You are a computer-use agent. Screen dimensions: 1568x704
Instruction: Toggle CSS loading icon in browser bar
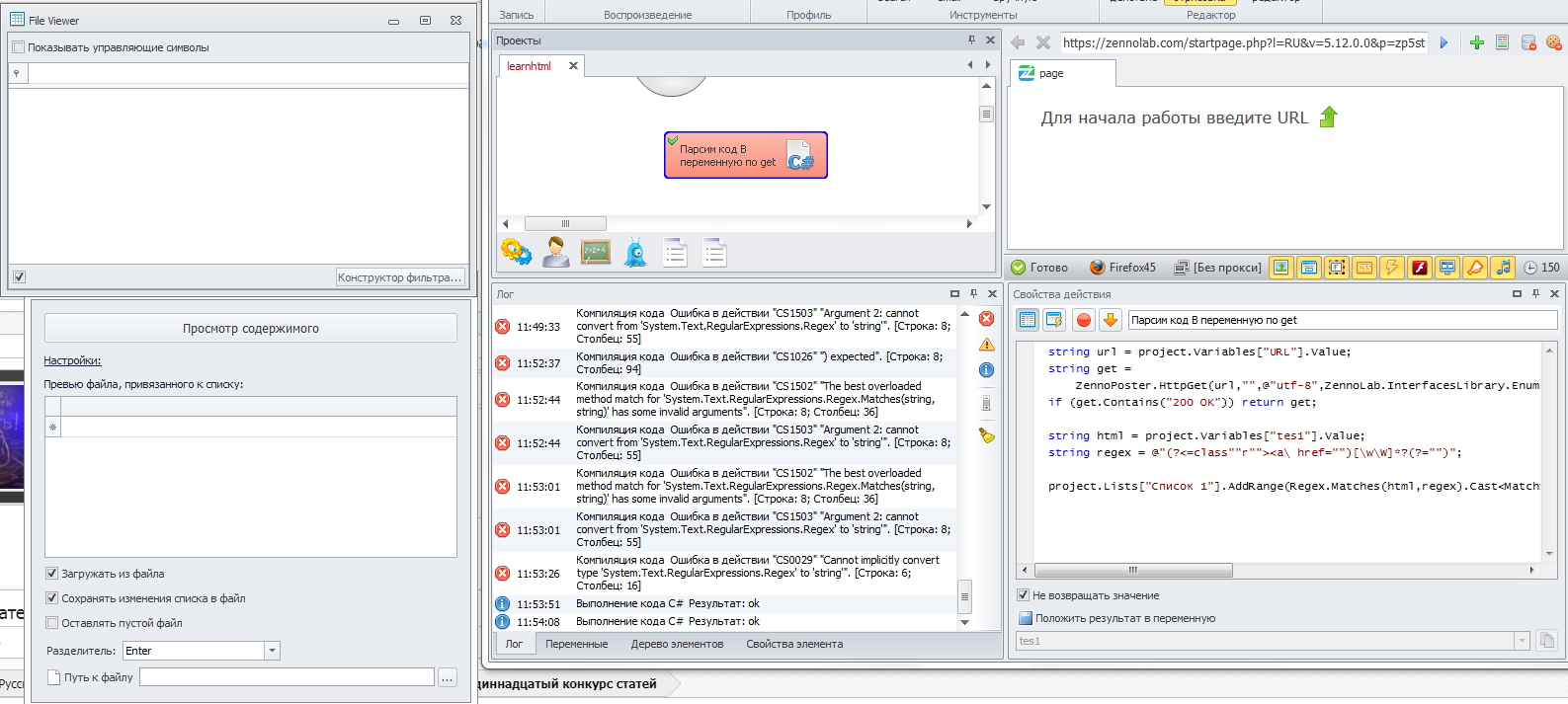(x=1364, y=268)
